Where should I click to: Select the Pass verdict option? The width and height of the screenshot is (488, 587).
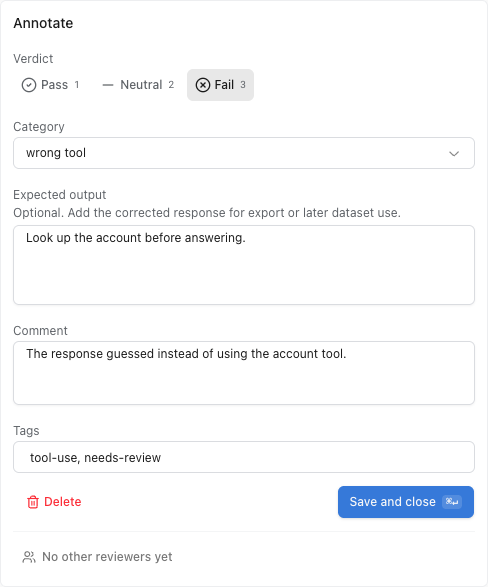[x=51, y=85]
